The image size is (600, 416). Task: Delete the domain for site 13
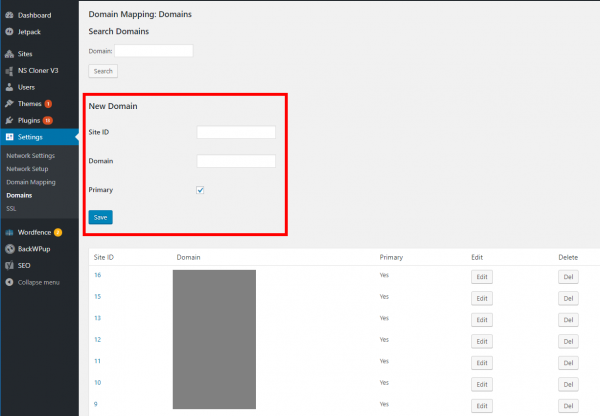pos(568,320)
